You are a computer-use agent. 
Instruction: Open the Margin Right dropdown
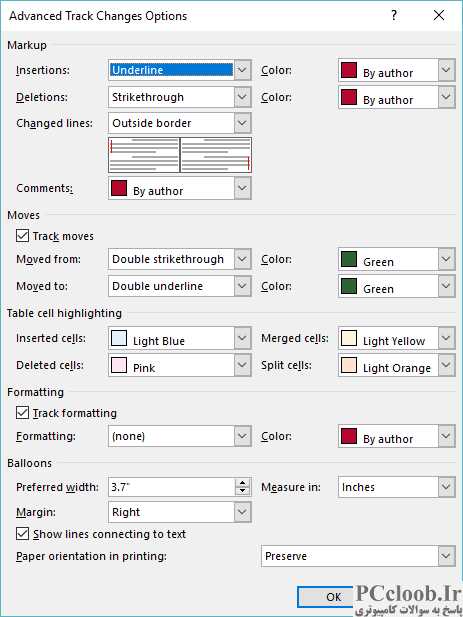(x=242, y=512)
